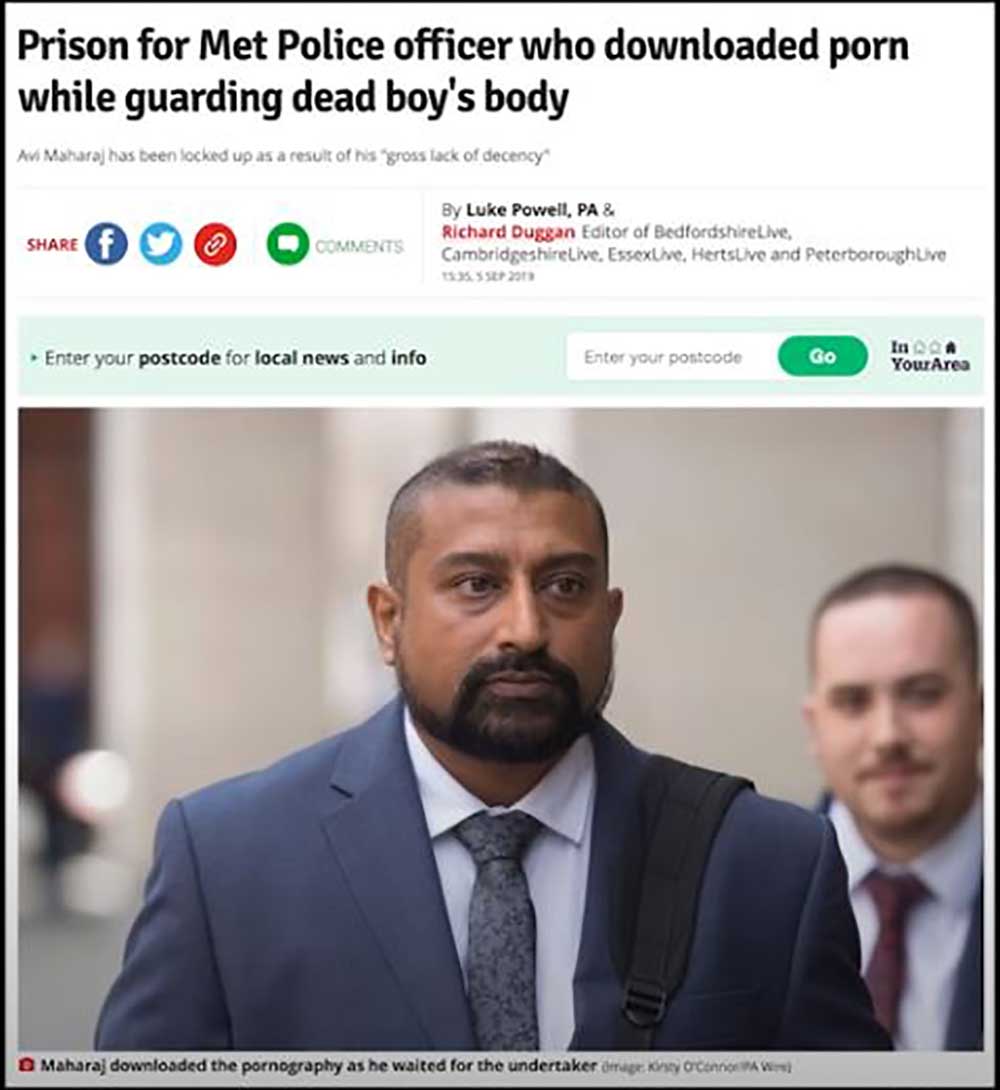The width and height of the screenshot is (1000, 1090).
Task: Open author Richard Duggan's profile link
Action: (x=509, y=231)
